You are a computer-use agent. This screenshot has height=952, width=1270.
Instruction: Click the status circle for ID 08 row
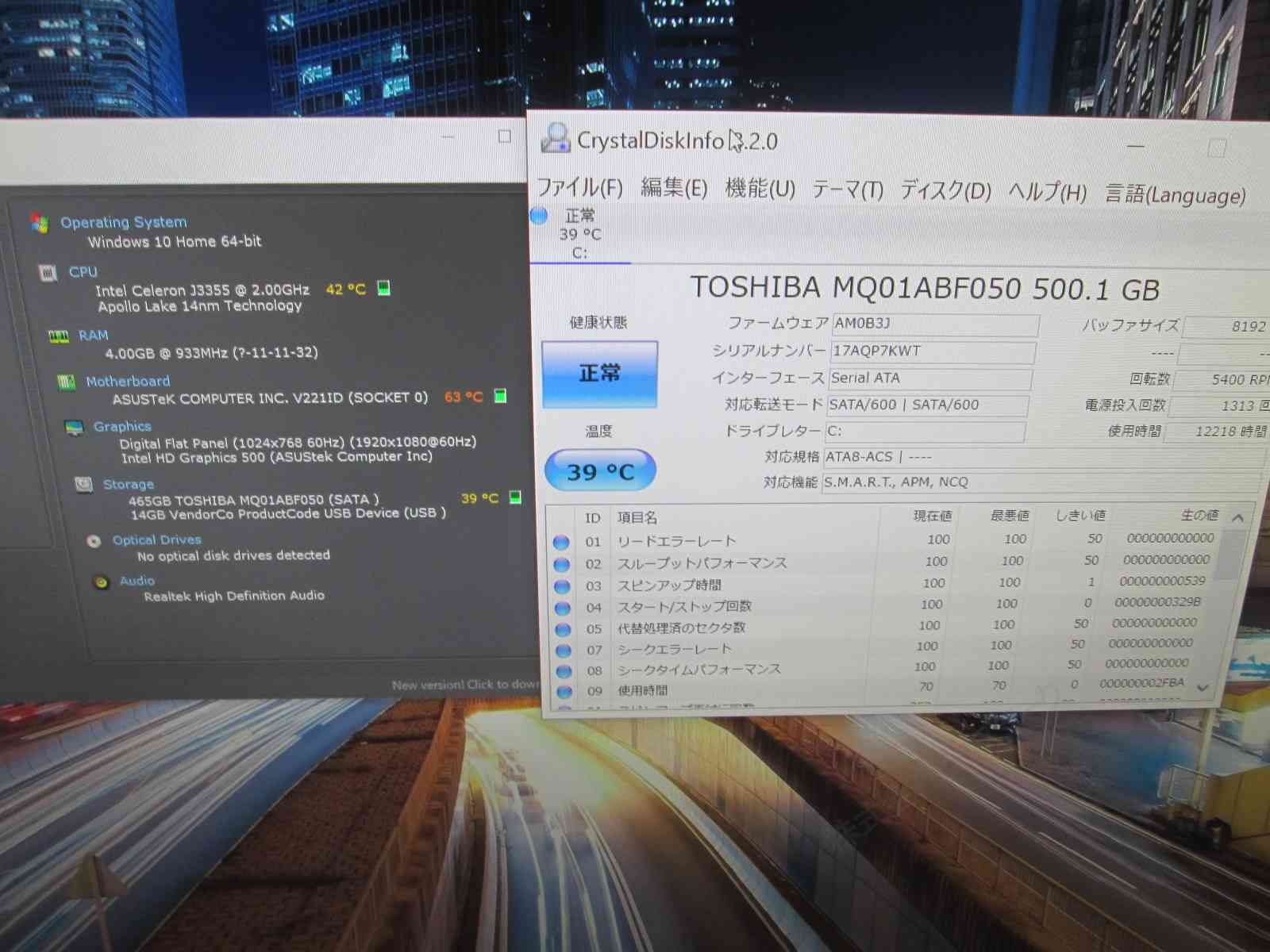point(564,671)
